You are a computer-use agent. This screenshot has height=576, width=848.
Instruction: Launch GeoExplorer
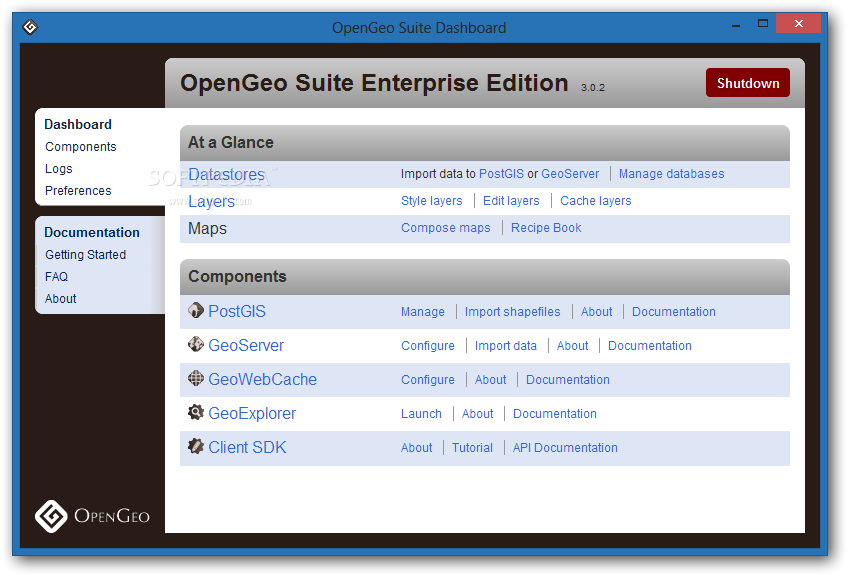[x=421, y=414]
